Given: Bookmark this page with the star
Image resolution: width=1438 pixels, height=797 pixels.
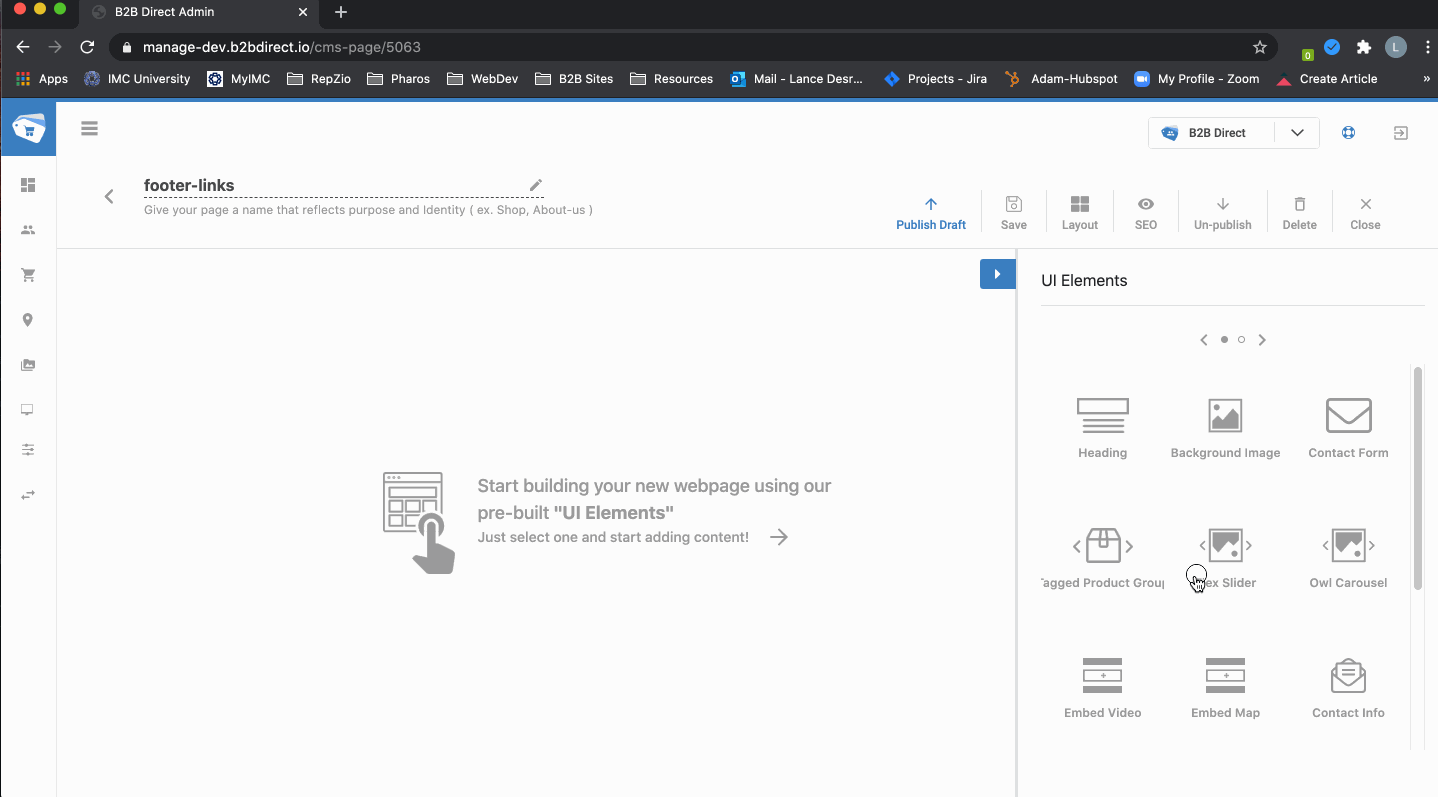Looking at the screenshot, I should point(1260,47).
